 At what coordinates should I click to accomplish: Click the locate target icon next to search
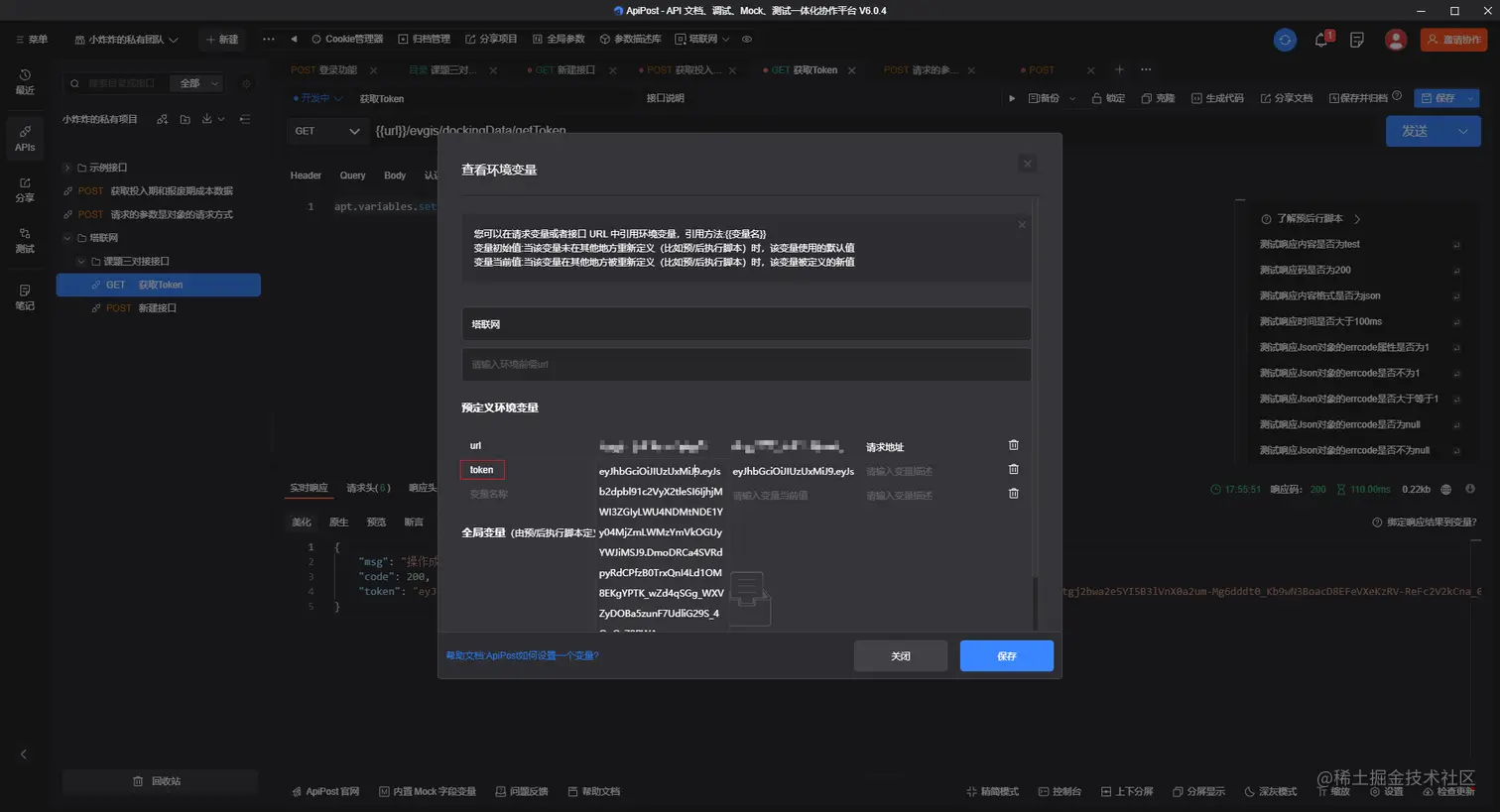point(246,83)
